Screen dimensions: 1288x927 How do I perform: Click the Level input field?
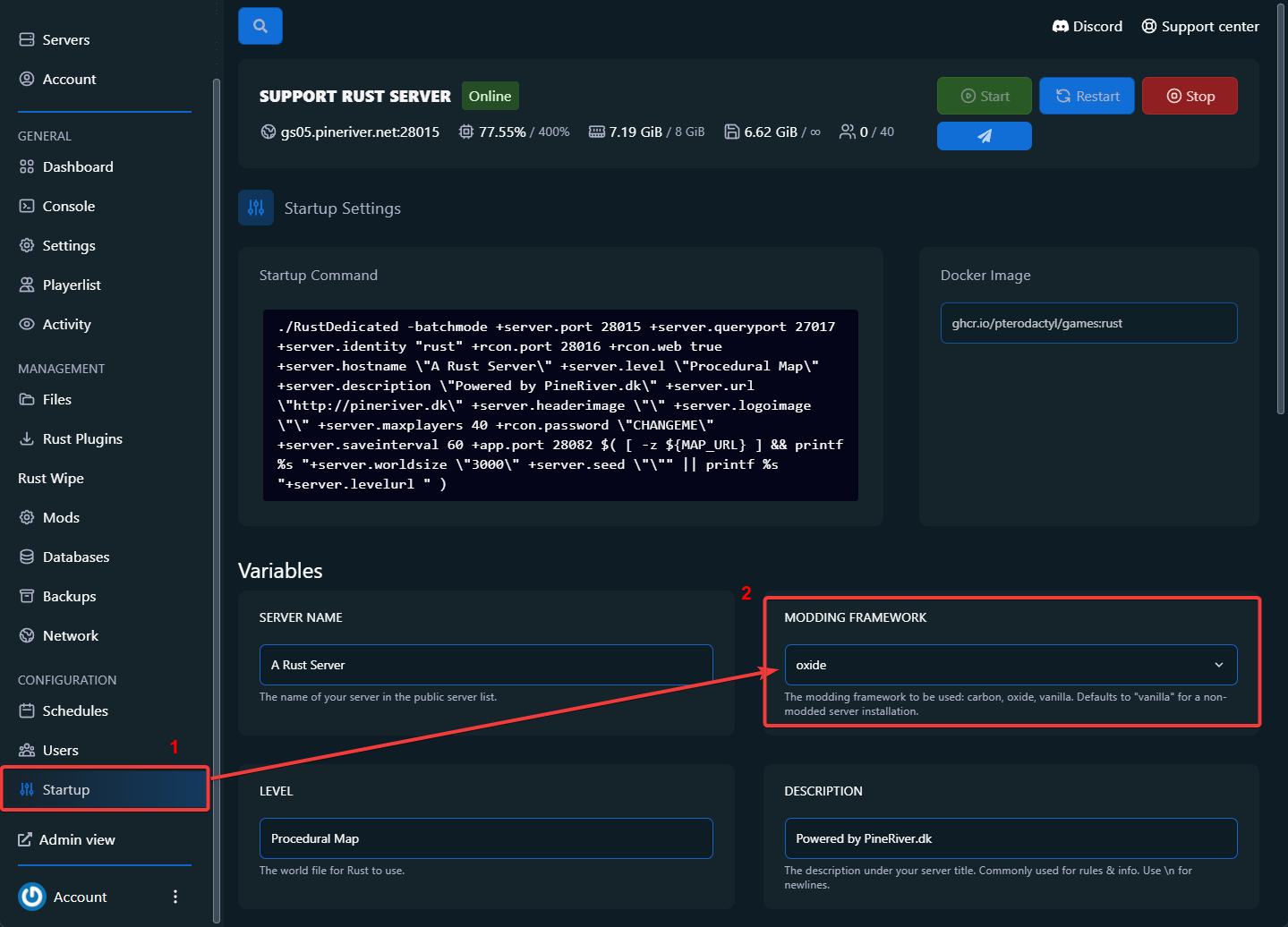[486, 838]
